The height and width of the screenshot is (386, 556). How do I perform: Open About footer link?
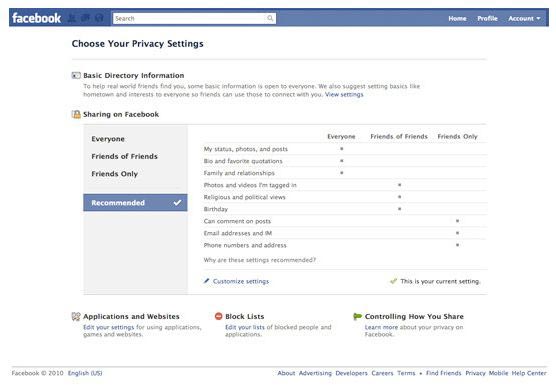pyautogui.click(x=286, y=373)
